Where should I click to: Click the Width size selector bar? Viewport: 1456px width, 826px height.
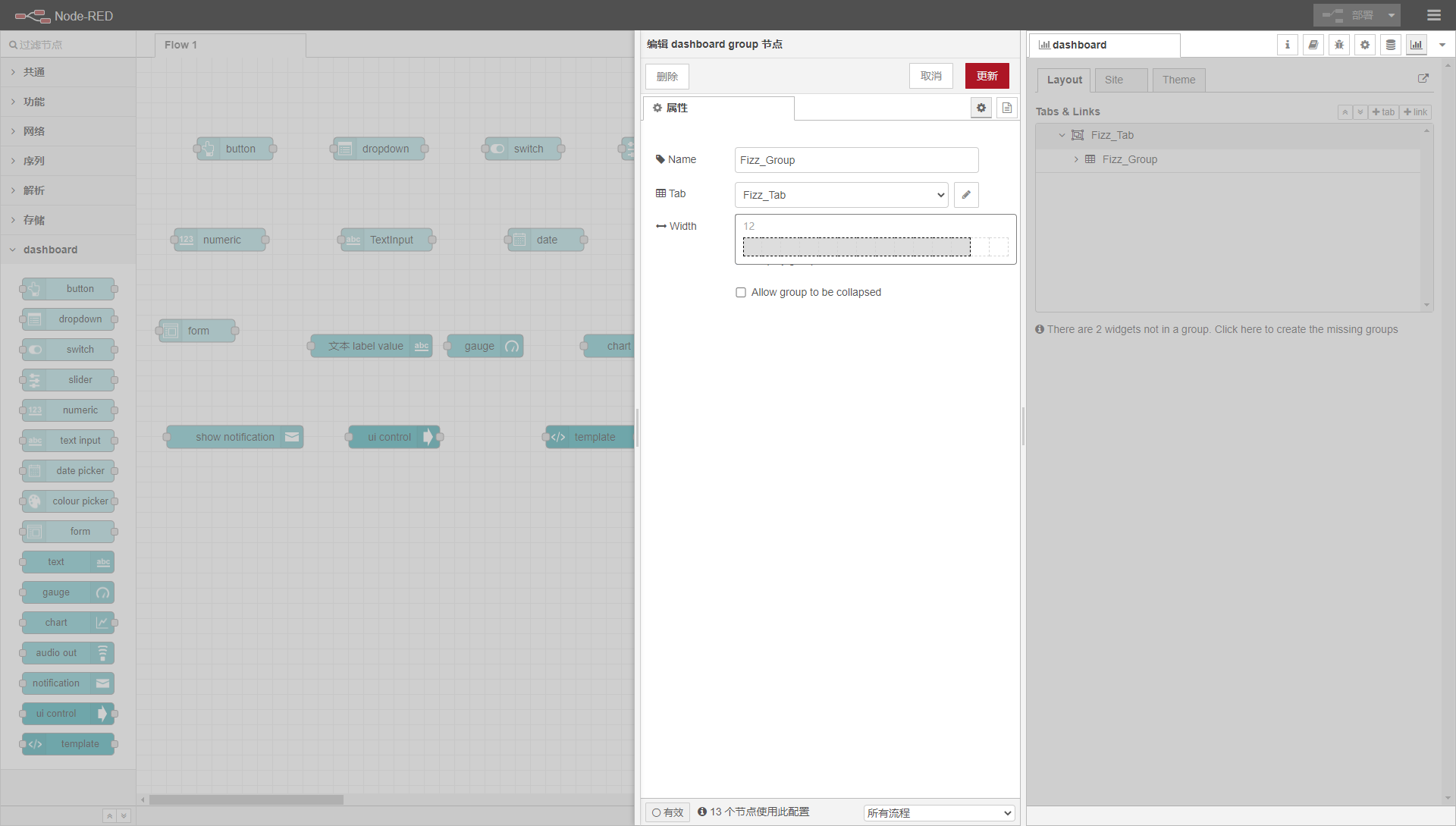click(x=856, y=247)
